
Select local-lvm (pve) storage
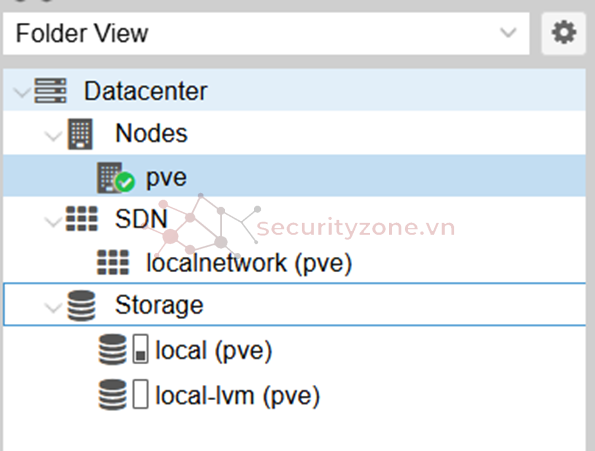click(294, 394)
